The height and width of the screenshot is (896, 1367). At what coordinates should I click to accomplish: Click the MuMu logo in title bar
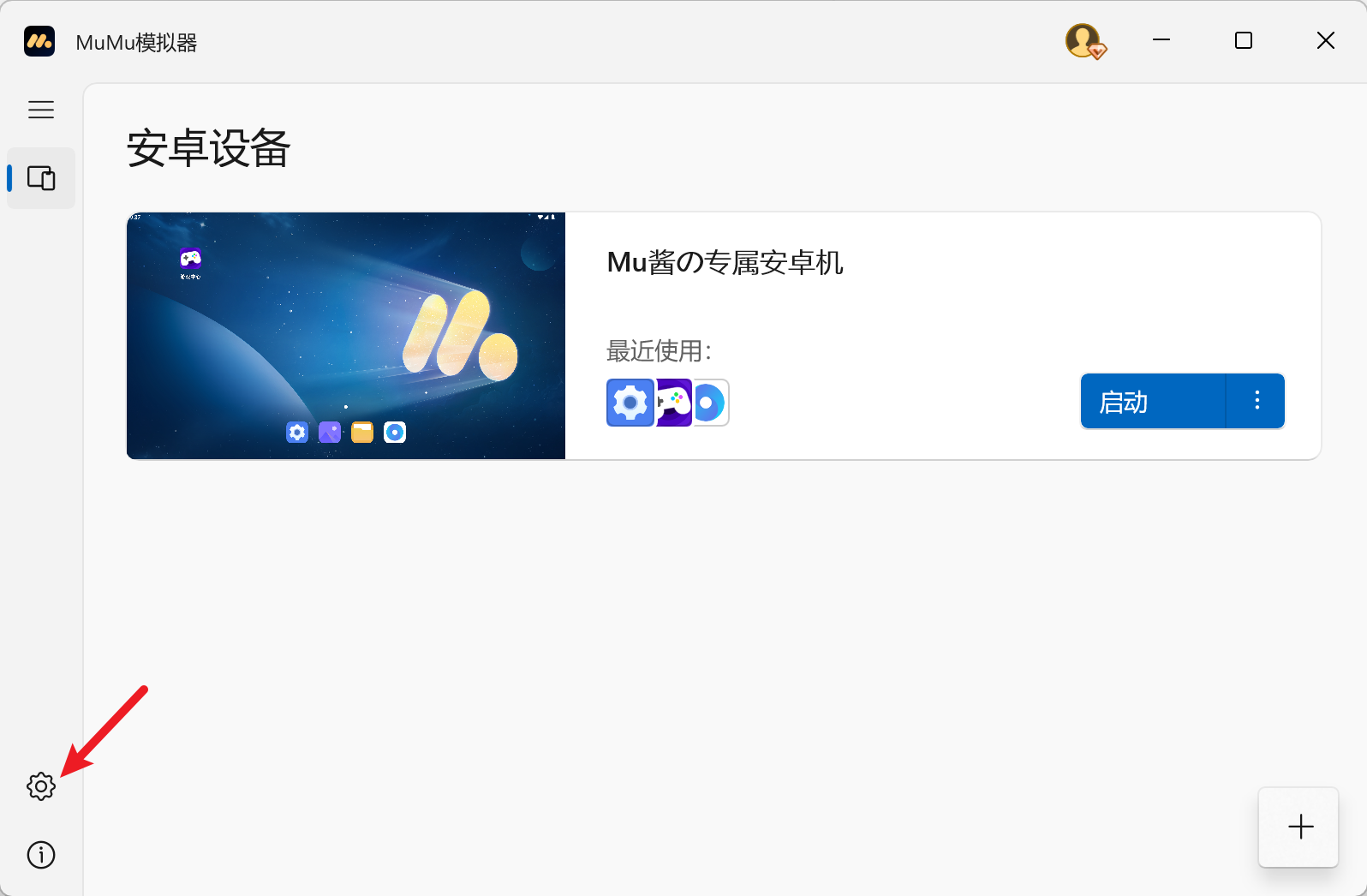click(x=39, y=41)
